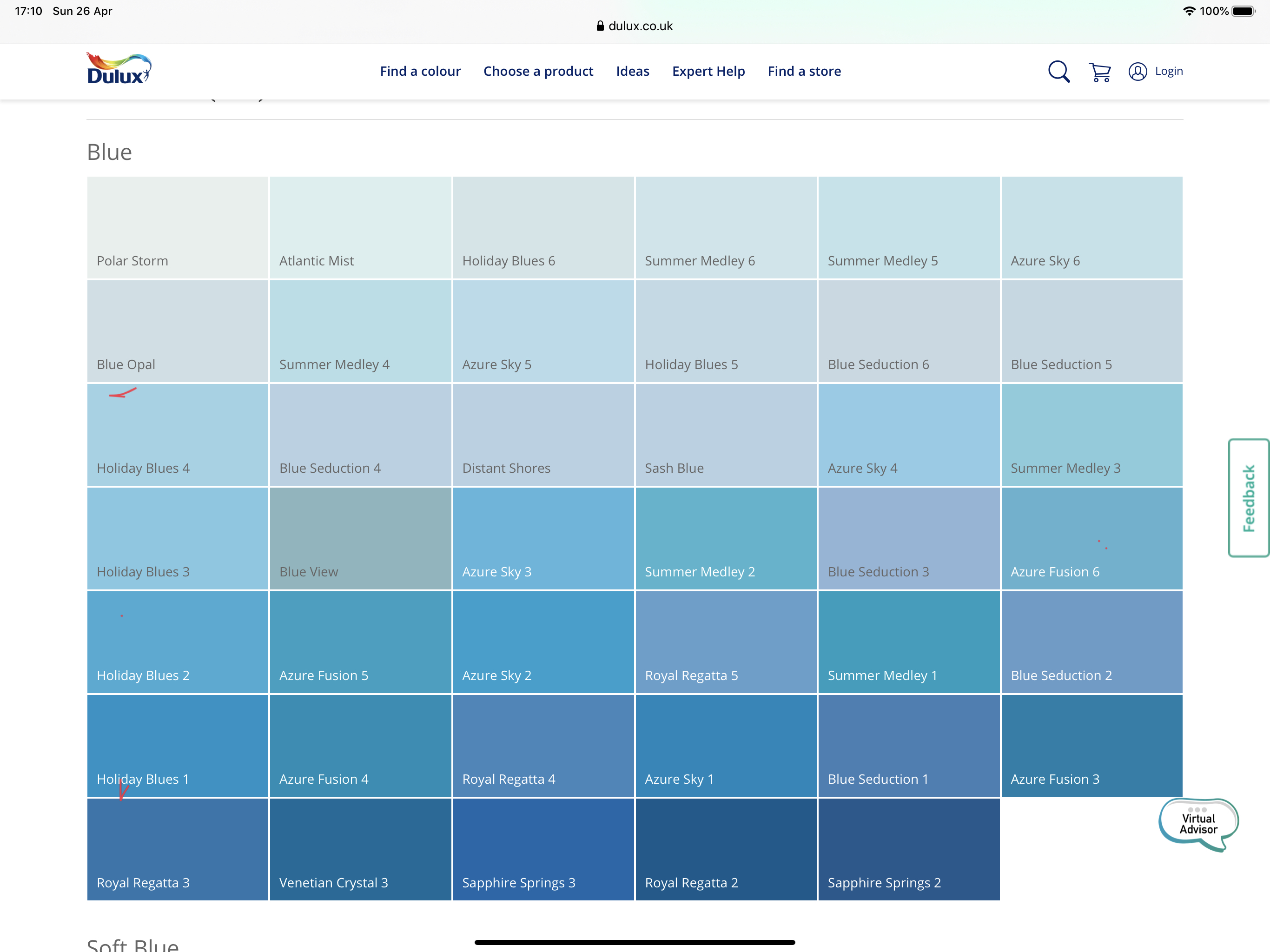Go to Find a store
The height and width of the screenshot is (952, 1270).
(x=804, y=71)
